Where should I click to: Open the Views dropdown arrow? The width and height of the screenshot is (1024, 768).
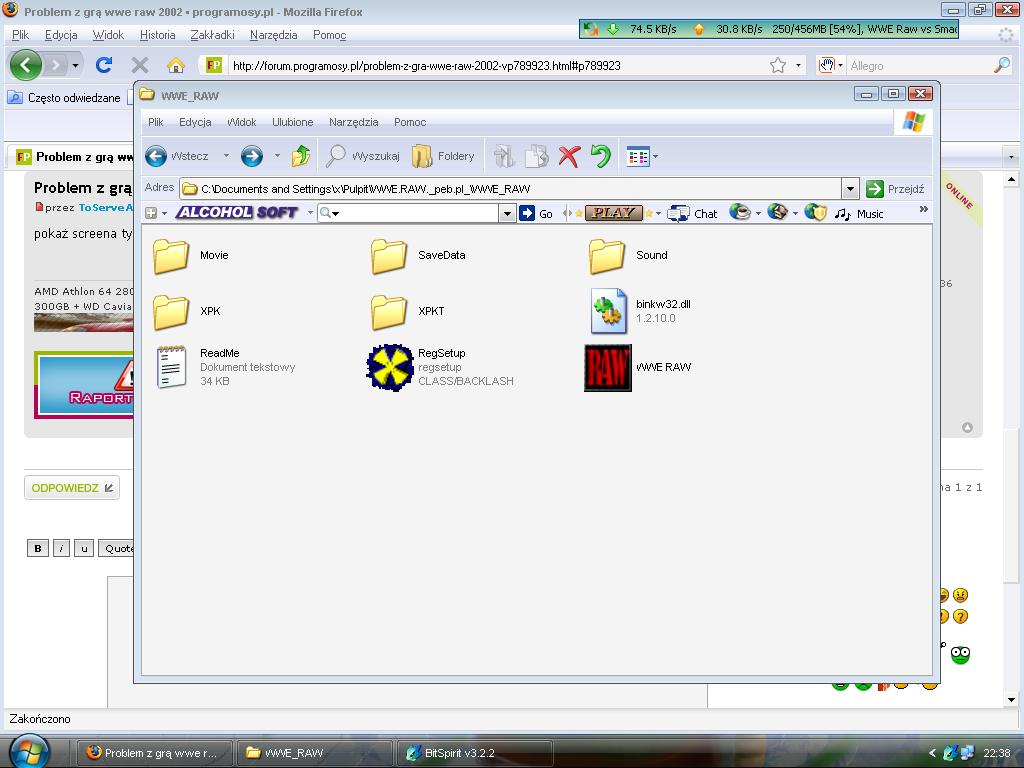click(656, 156)
